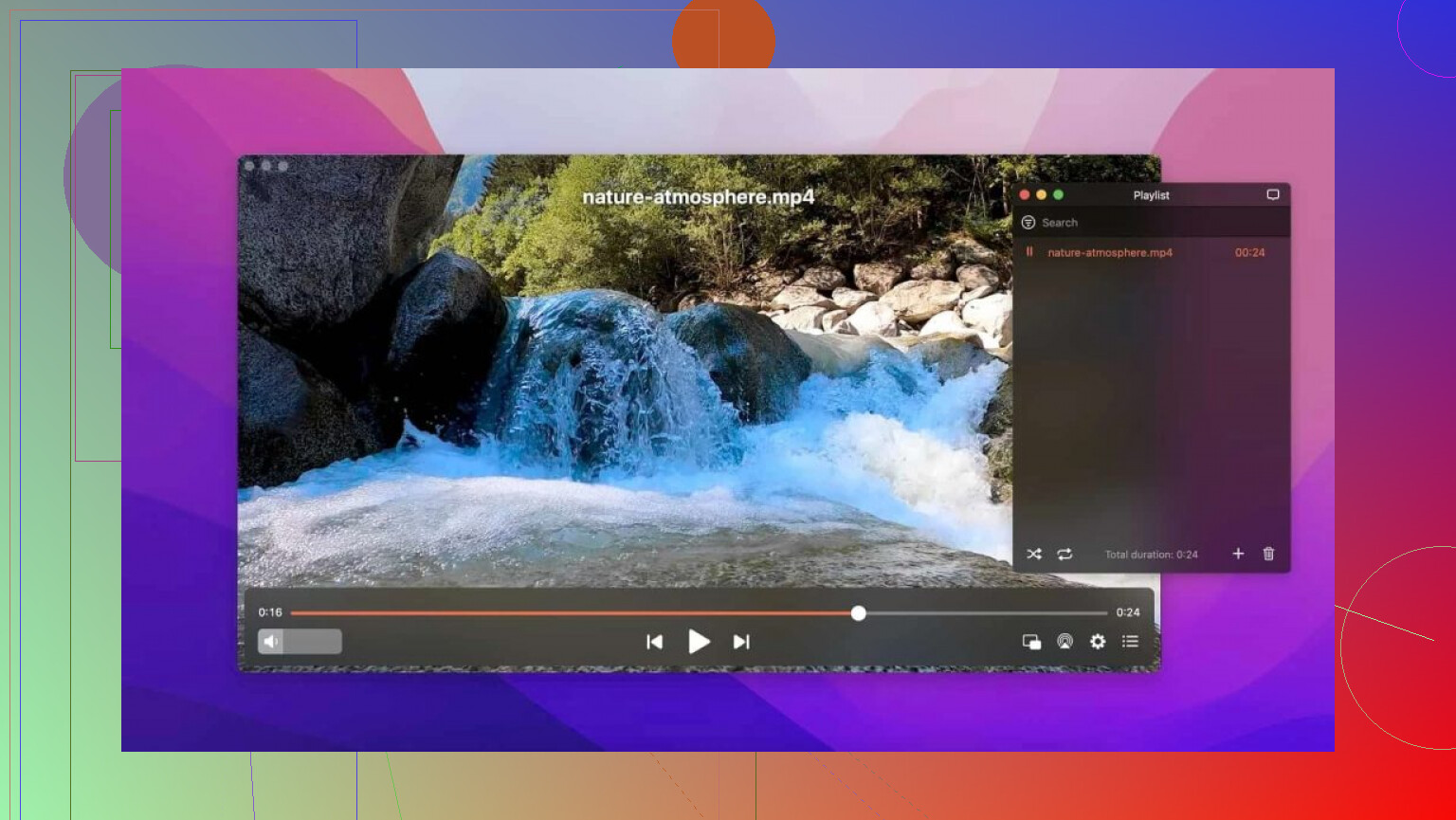Click the progress bar playhead

tap(858, 613)
